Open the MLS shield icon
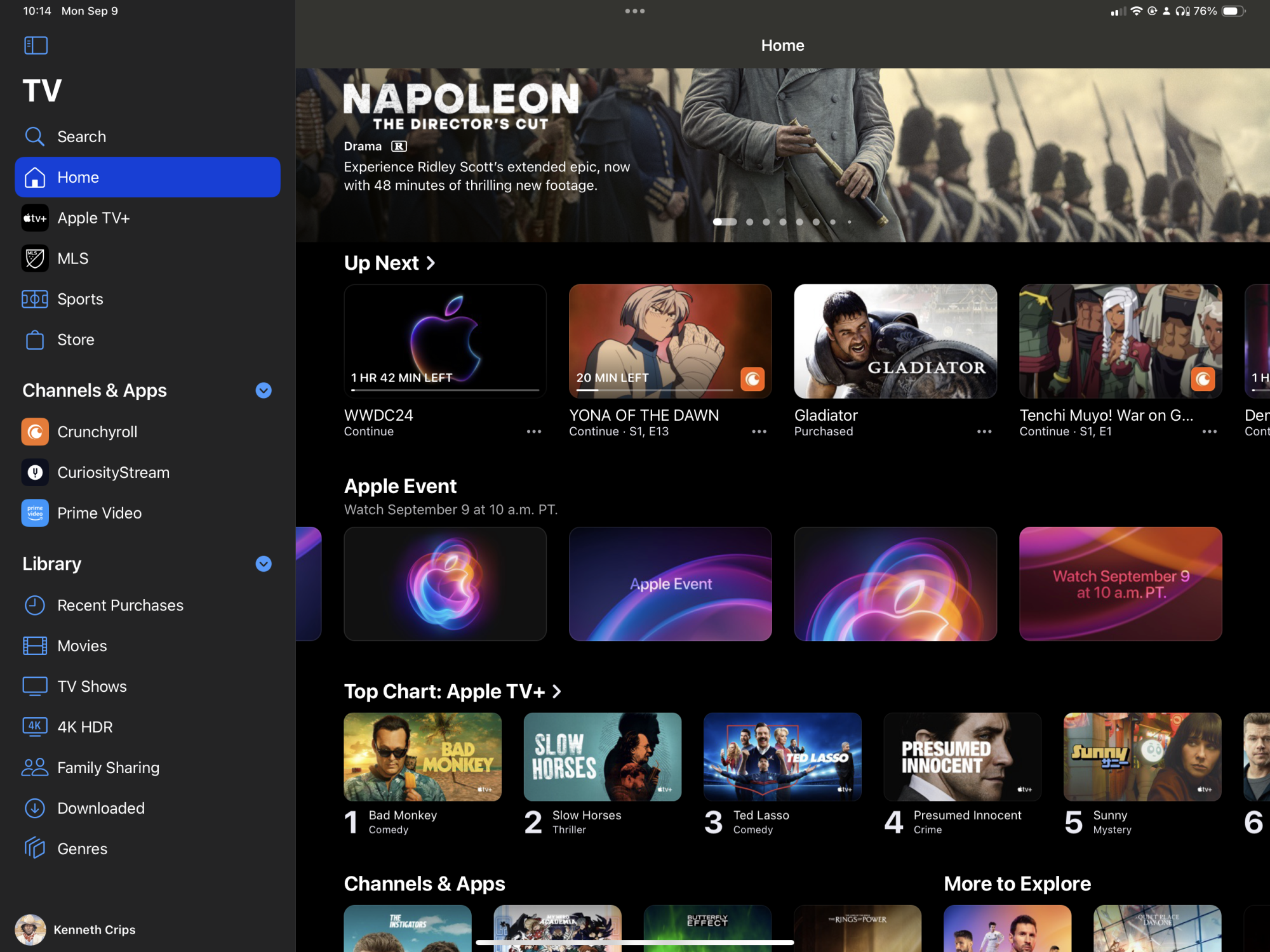The width and height of the screenshot is (1270, 952). pyautogui.click(x=34, y=258)
